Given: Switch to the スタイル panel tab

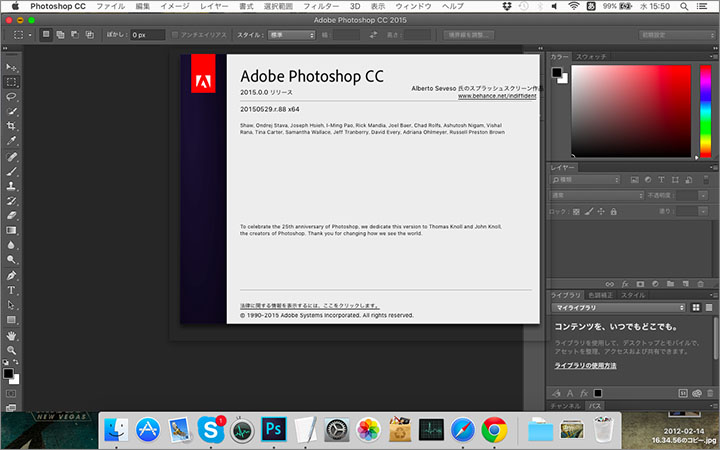Looking at the screenshot, I should click(x=633, y=295).
